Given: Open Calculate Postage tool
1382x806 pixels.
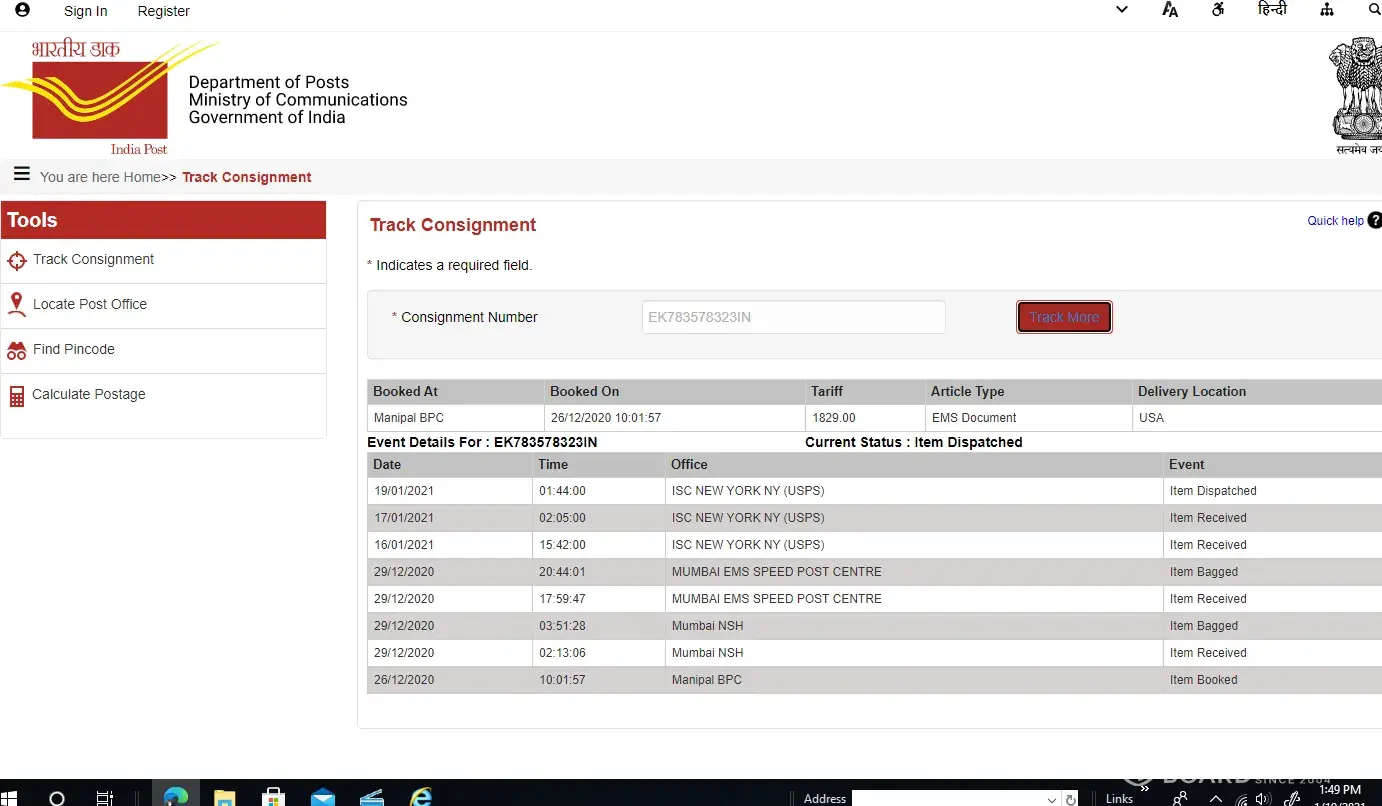Looking at the screenshot, I should pos(88,395).
